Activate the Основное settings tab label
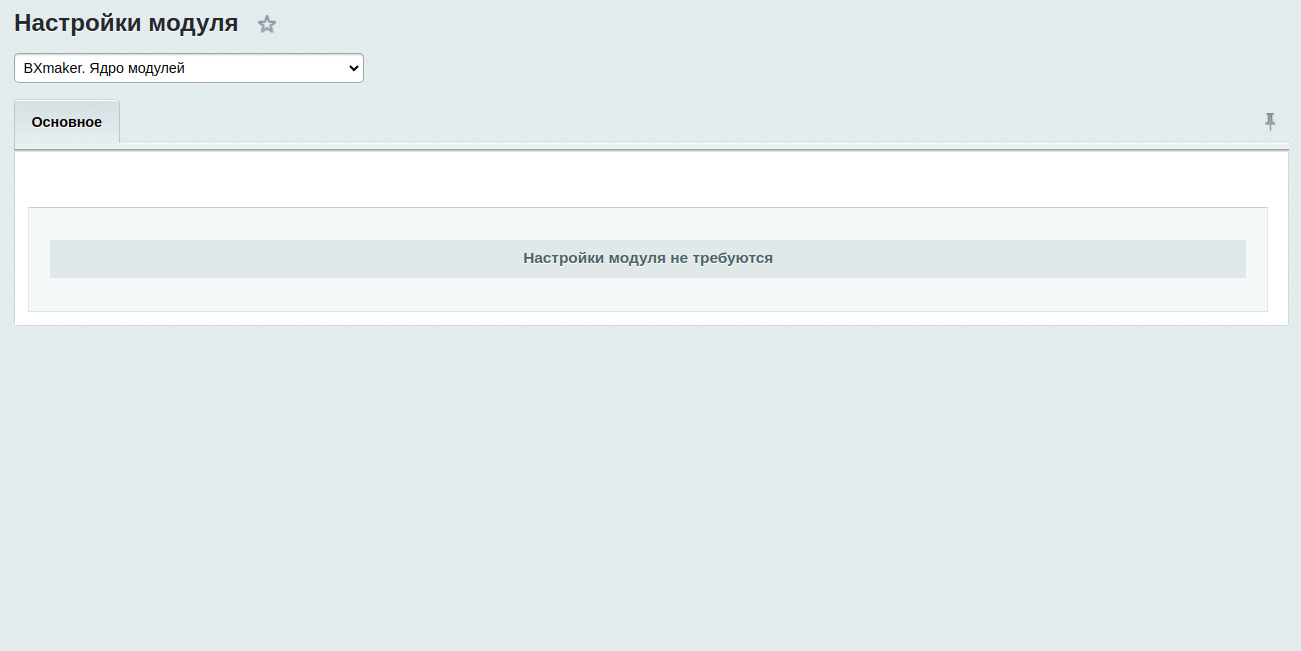 [67, 122]
